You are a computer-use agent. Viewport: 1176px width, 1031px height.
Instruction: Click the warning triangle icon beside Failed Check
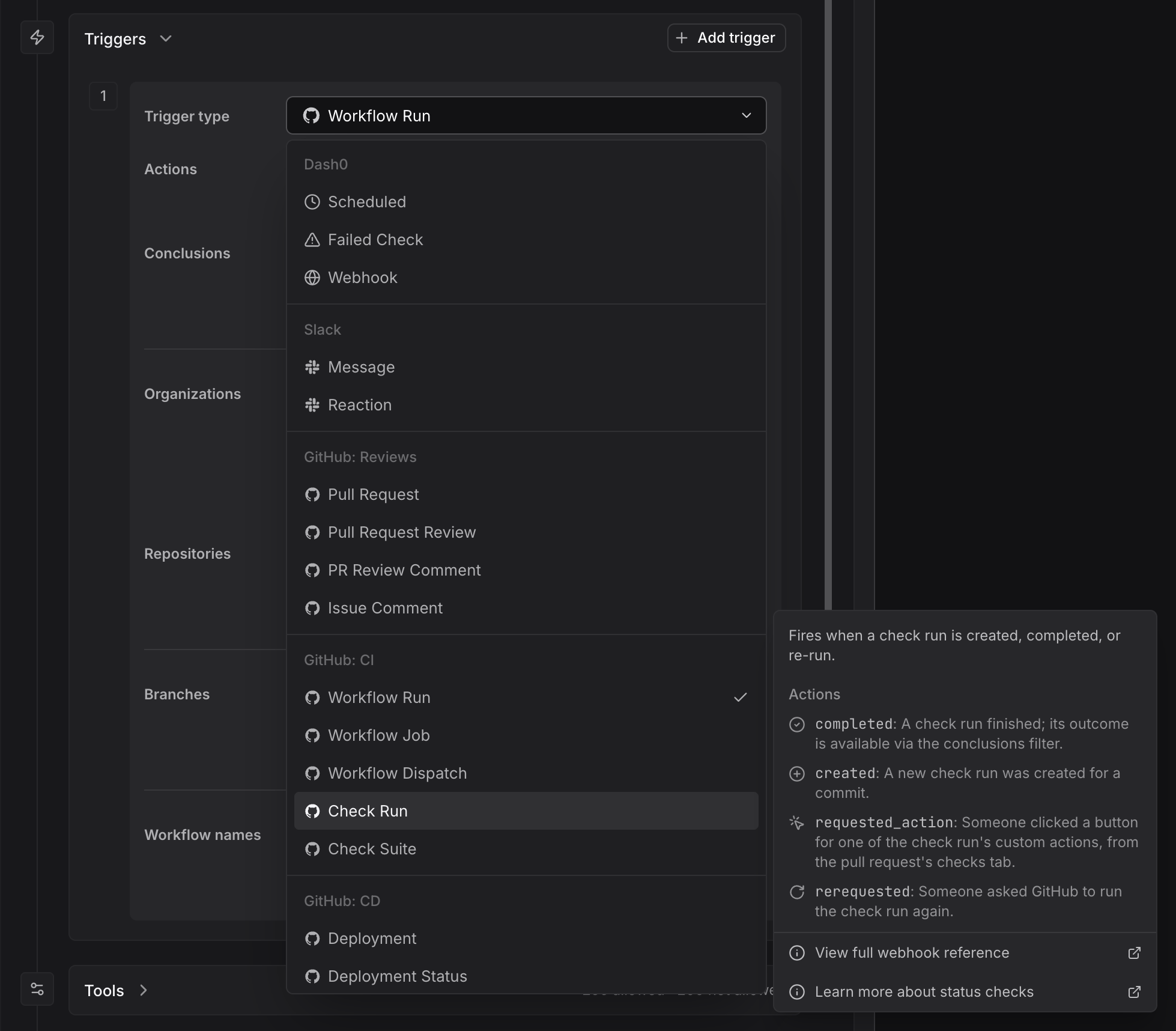312,240
